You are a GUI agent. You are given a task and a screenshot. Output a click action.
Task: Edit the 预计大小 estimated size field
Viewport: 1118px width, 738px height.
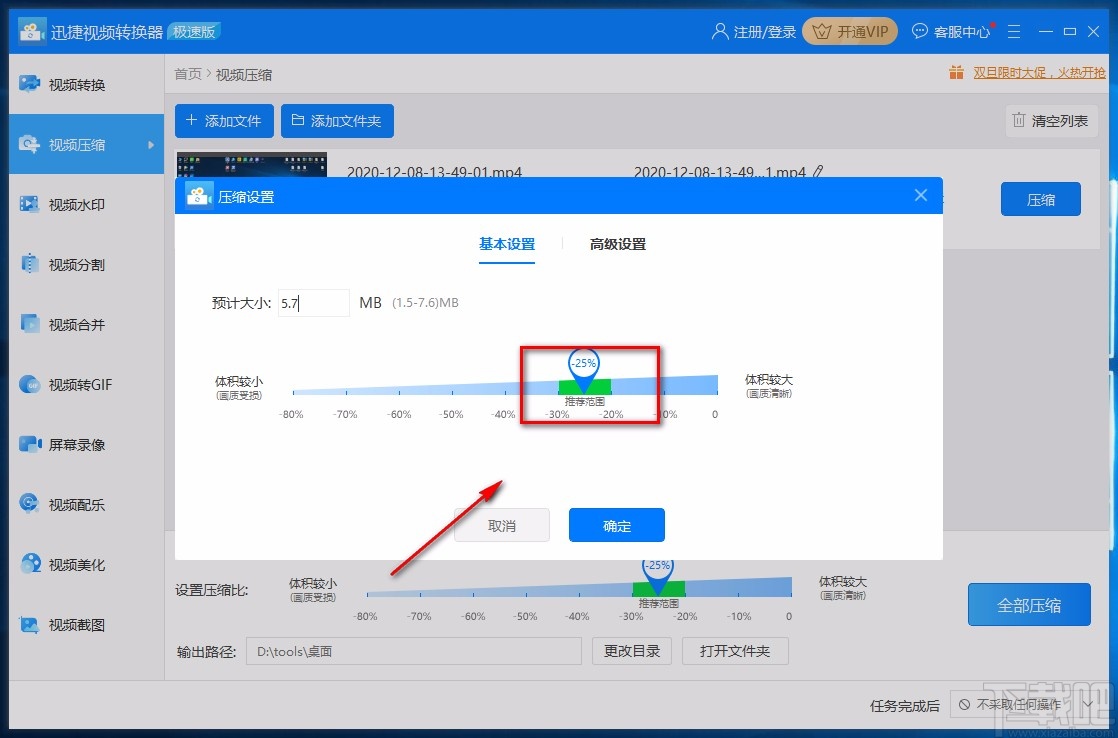[313, 302]
